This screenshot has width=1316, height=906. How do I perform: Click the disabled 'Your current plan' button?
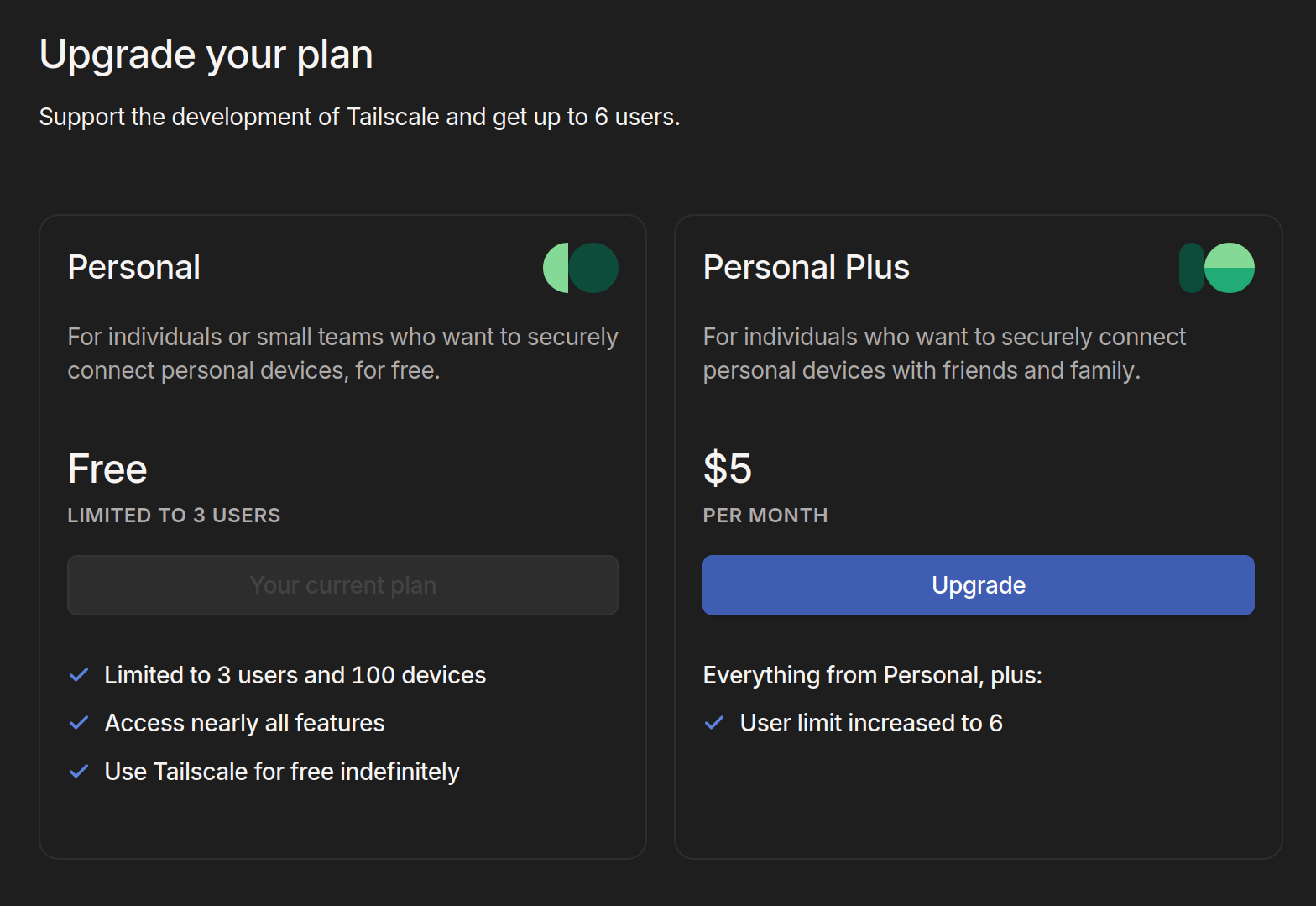pyautogui.click(x=342, y=585)
